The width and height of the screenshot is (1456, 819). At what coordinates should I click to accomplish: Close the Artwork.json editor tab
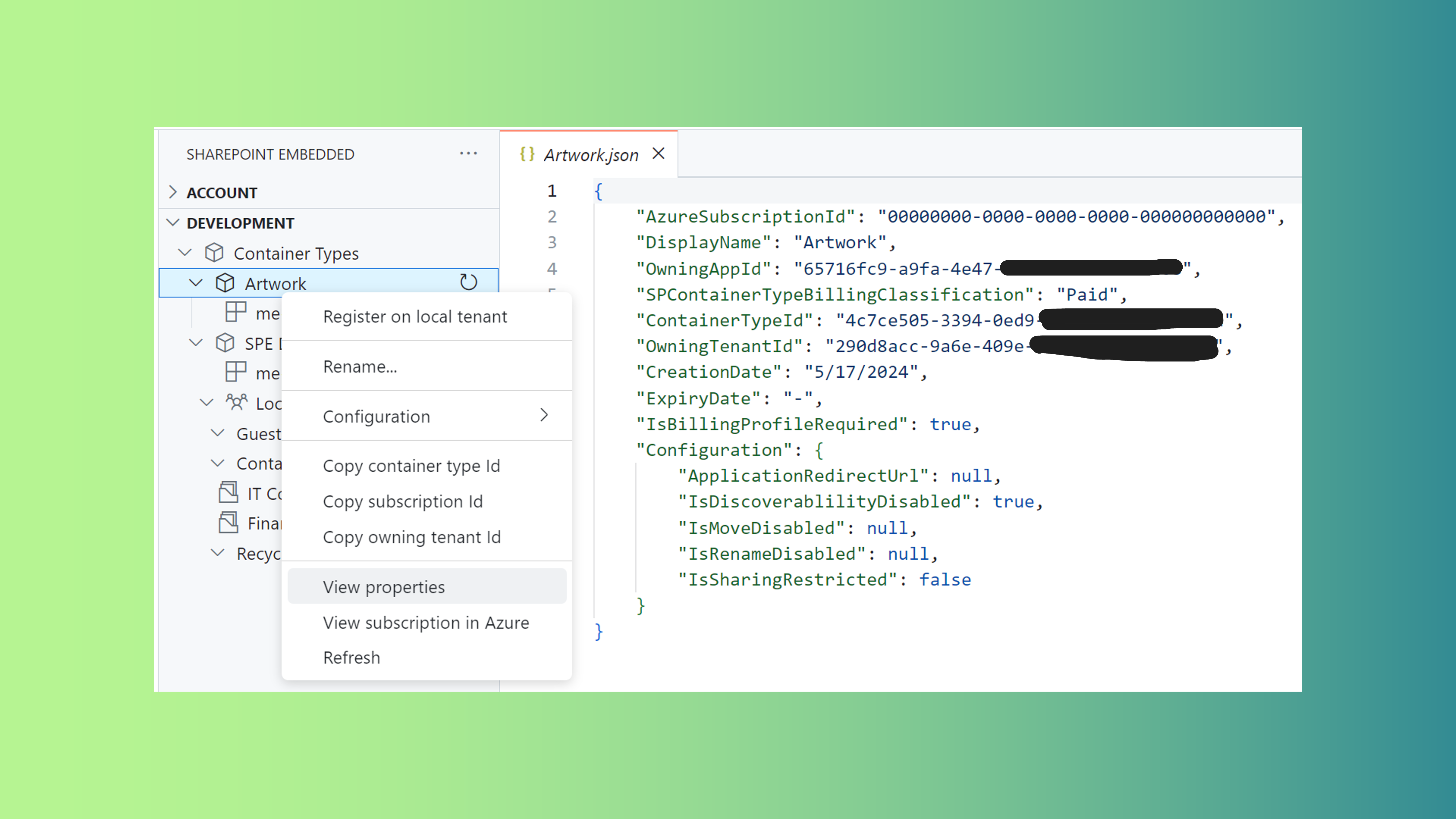659,153
